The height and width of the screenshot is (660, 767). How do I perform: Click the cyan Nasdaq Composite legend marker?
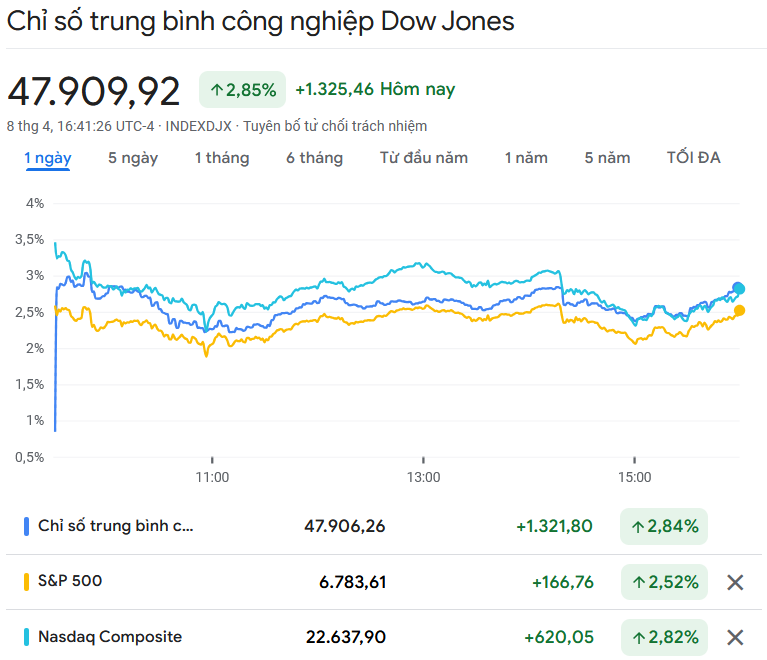(x=26, y=637)
